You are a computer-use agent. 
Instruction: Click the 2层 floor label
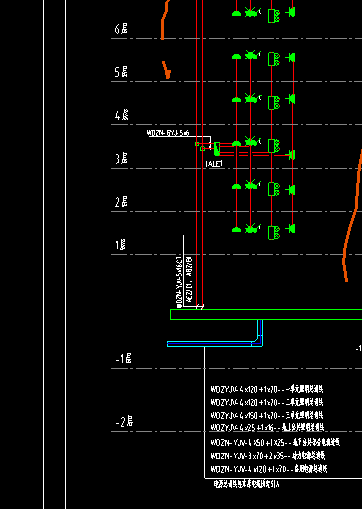121,202
